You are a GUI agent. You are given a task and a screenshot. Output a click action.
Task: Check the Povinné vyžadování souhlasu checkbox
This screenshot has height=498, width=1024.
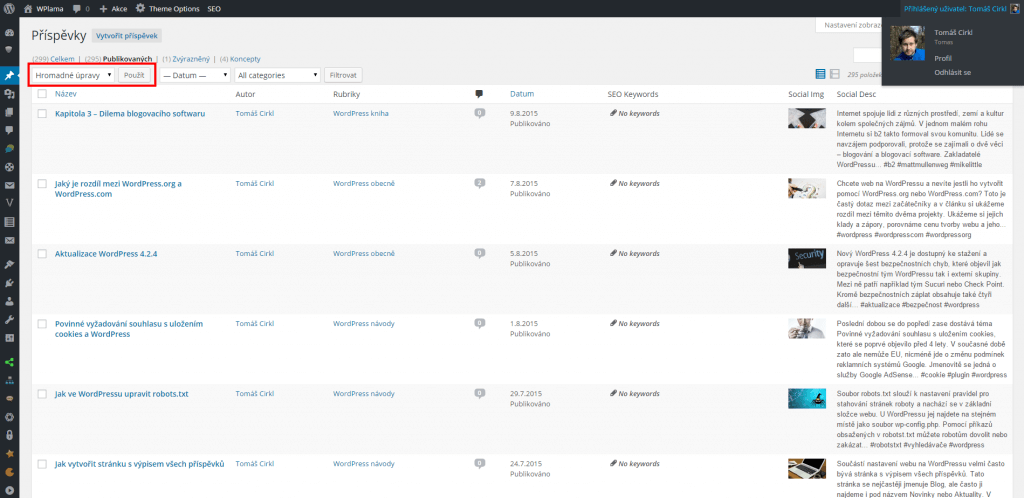coord(42,324)
